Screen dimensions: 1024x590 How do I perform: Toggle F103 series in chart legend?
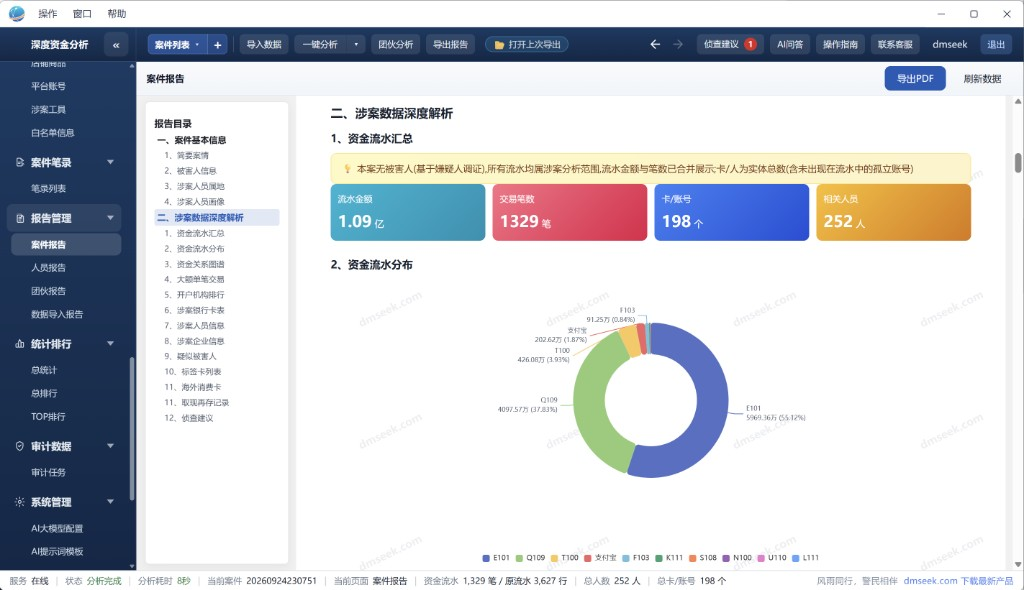pyautogui.click(x=636, y=558)
